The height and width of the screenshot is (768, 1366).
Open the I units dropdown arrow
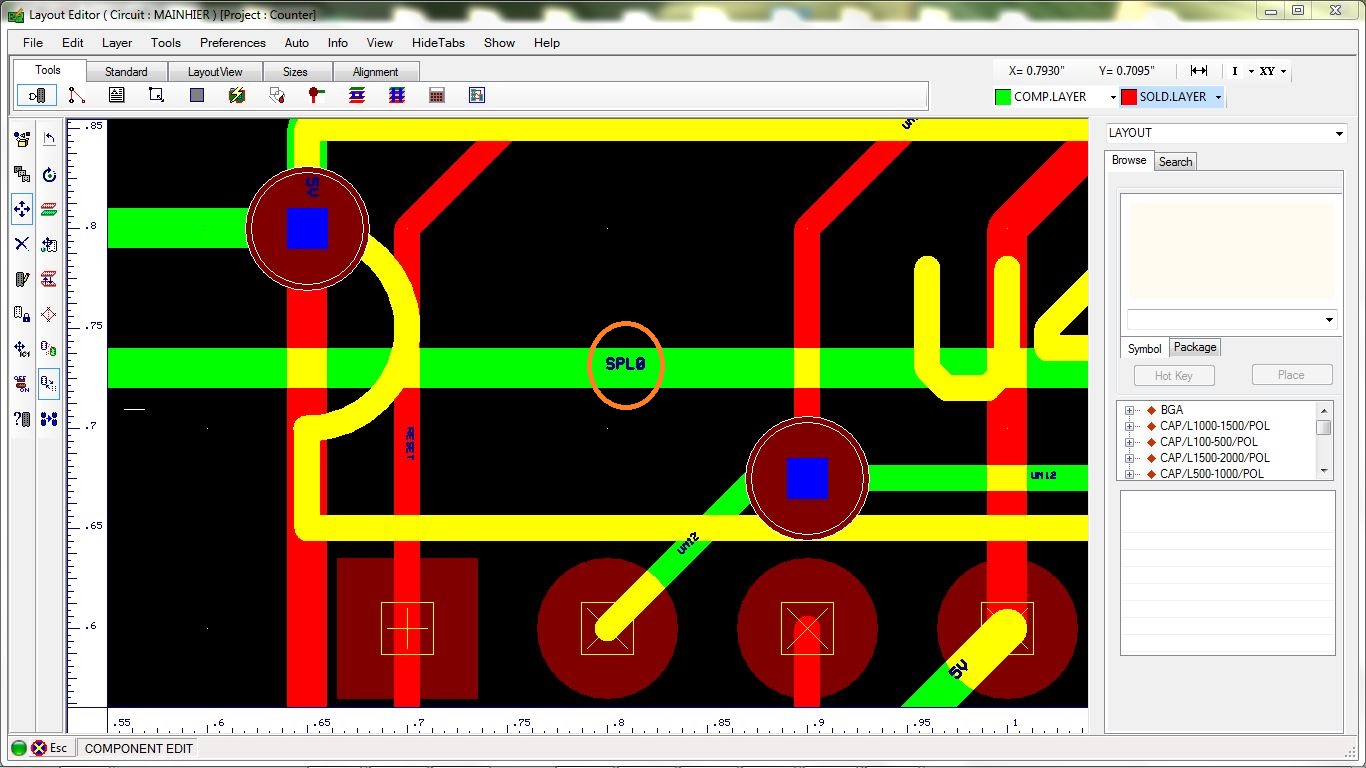coord(1251,71)
